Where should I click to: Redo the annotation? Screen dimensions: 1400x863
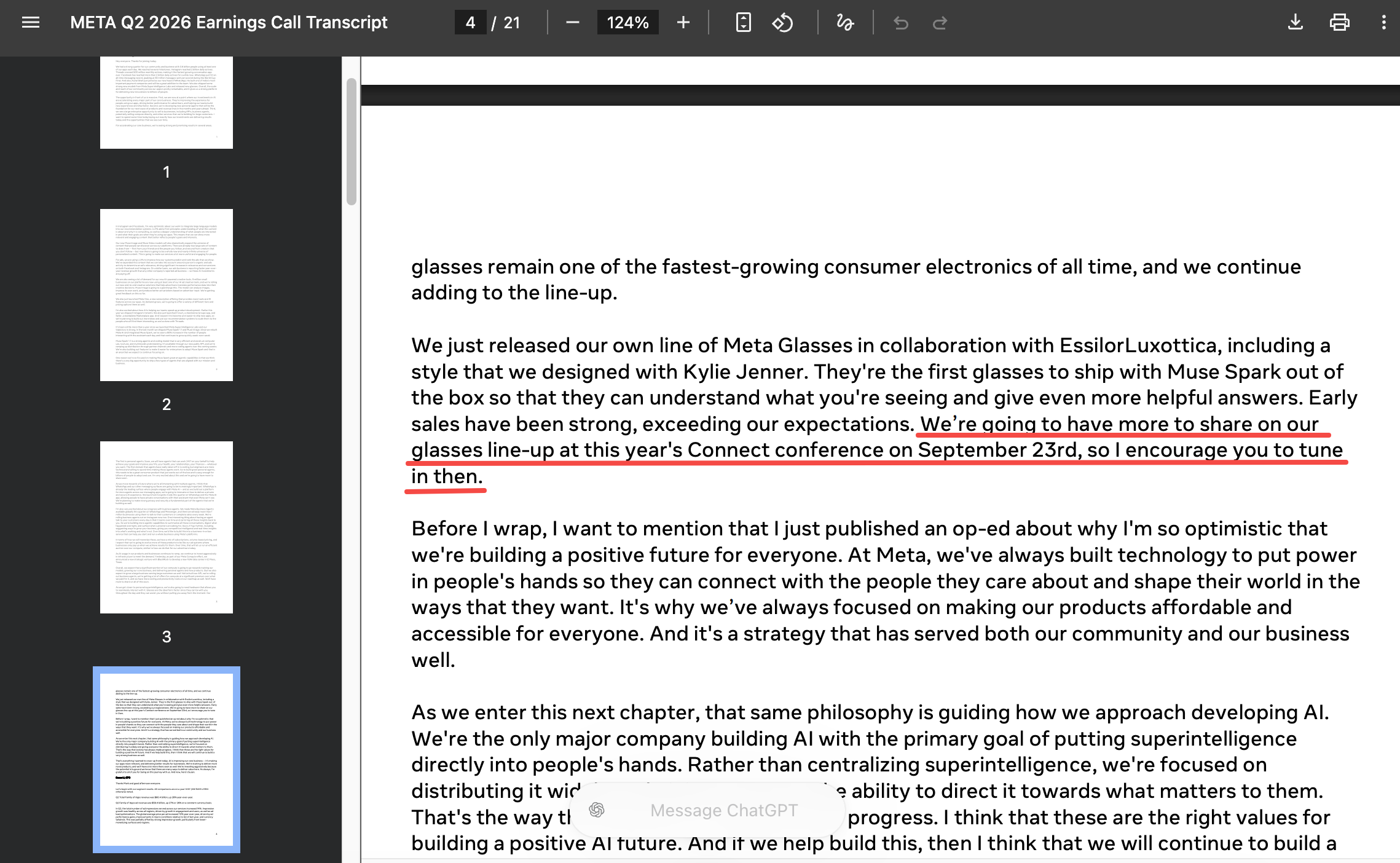[940, 23]
